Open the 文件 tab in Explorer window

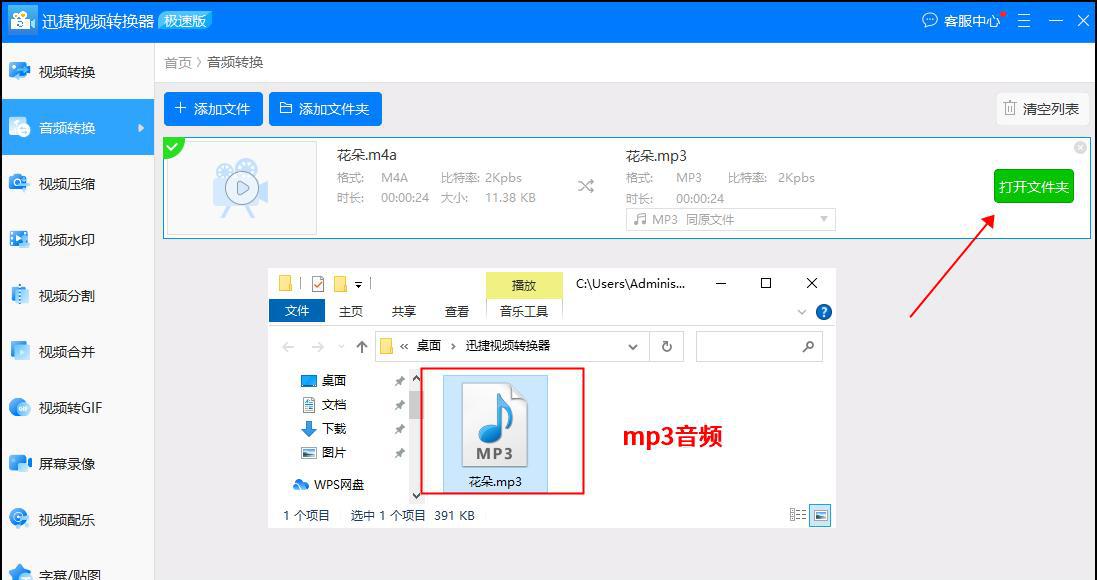(x=297, y=311)
